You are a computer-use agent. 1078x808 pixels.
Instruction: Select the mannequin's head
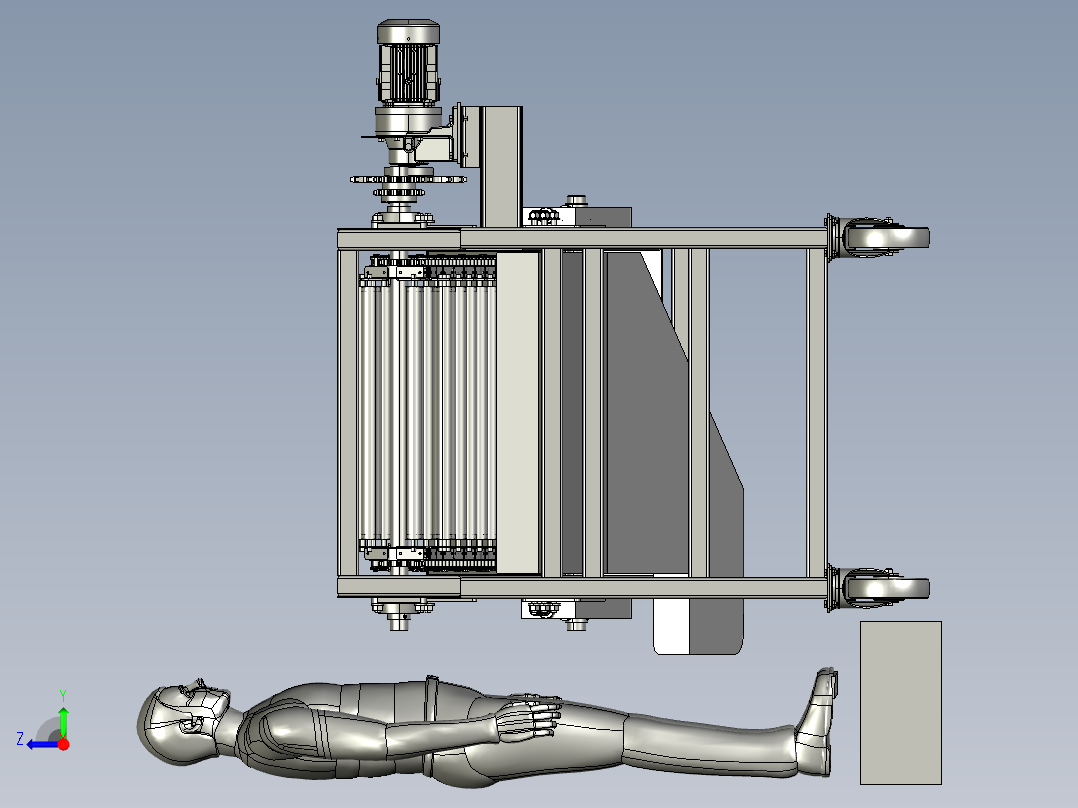pos(182,721)
